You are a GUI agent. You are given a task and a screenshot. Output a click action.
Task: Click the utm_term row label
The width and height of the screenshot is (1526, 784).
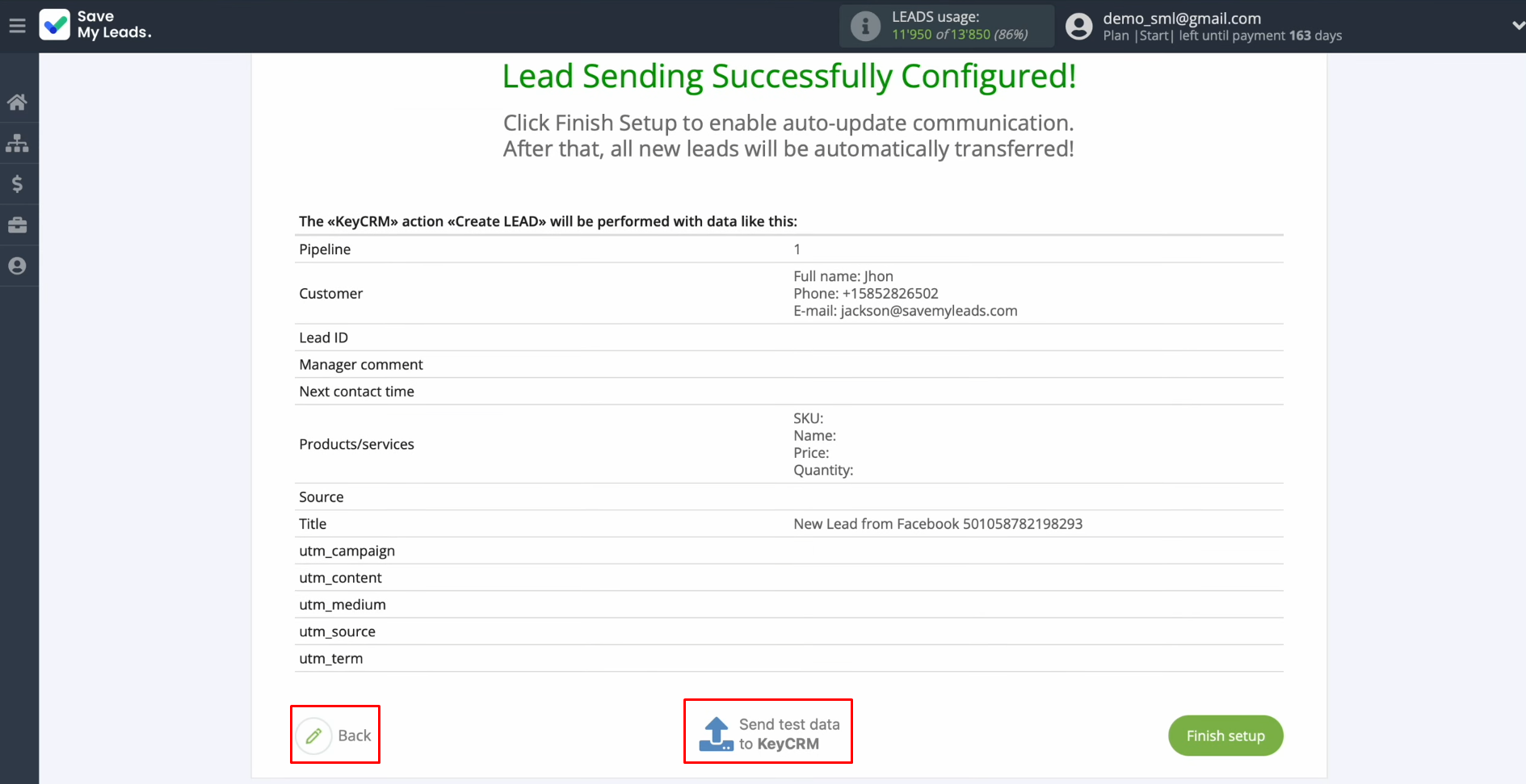pos(331,659)
